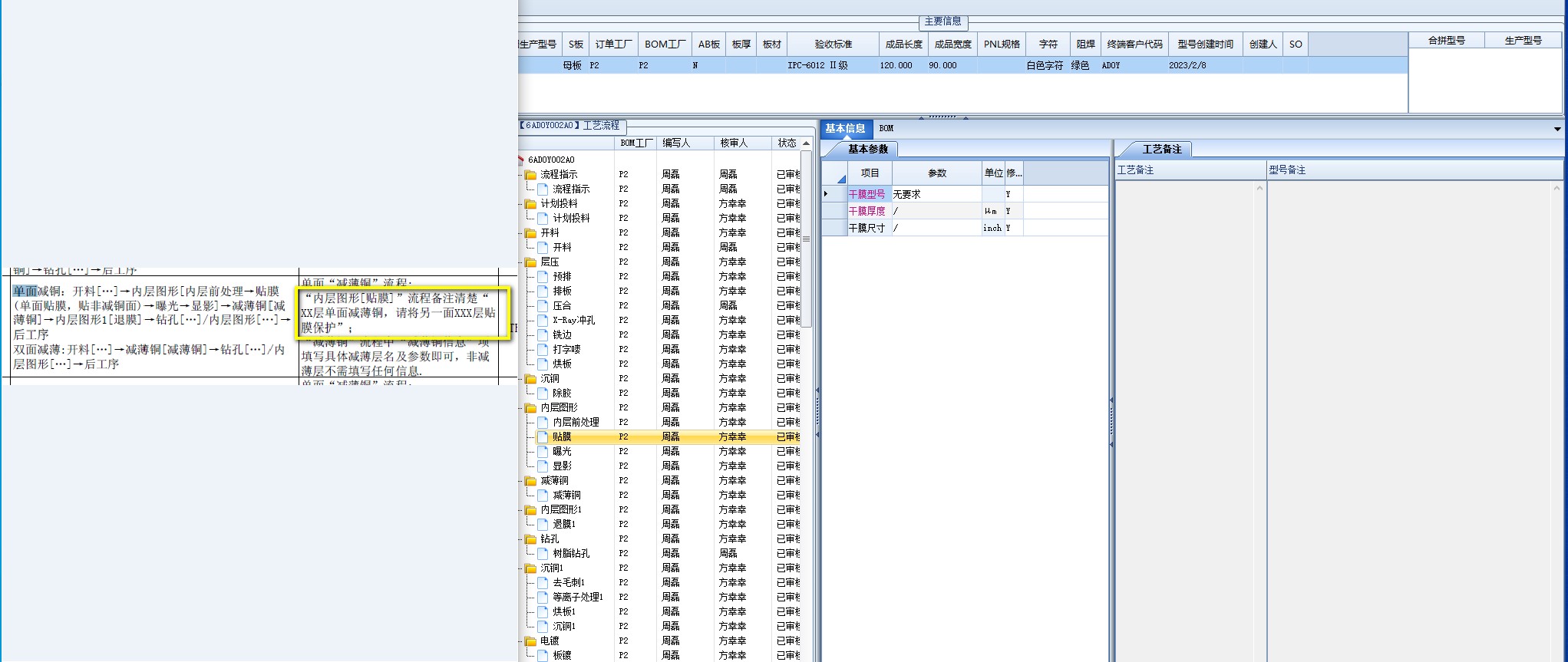Viewport: 1568px width, 662px height.
Task: Click the 终端客户代码 column header
Action: pos(1134,44)
